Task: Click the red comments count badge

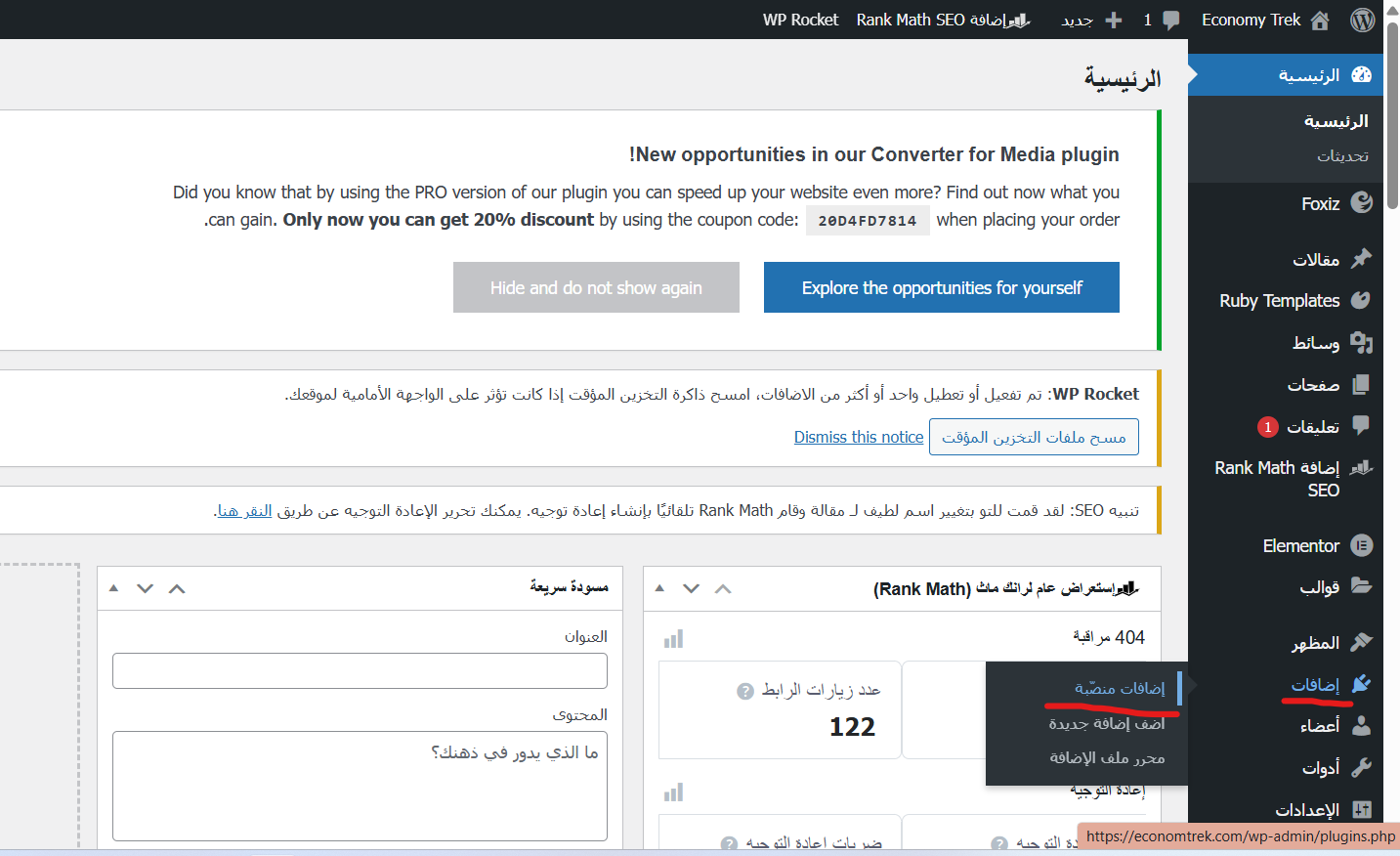Action: (x=1267, y=427)
